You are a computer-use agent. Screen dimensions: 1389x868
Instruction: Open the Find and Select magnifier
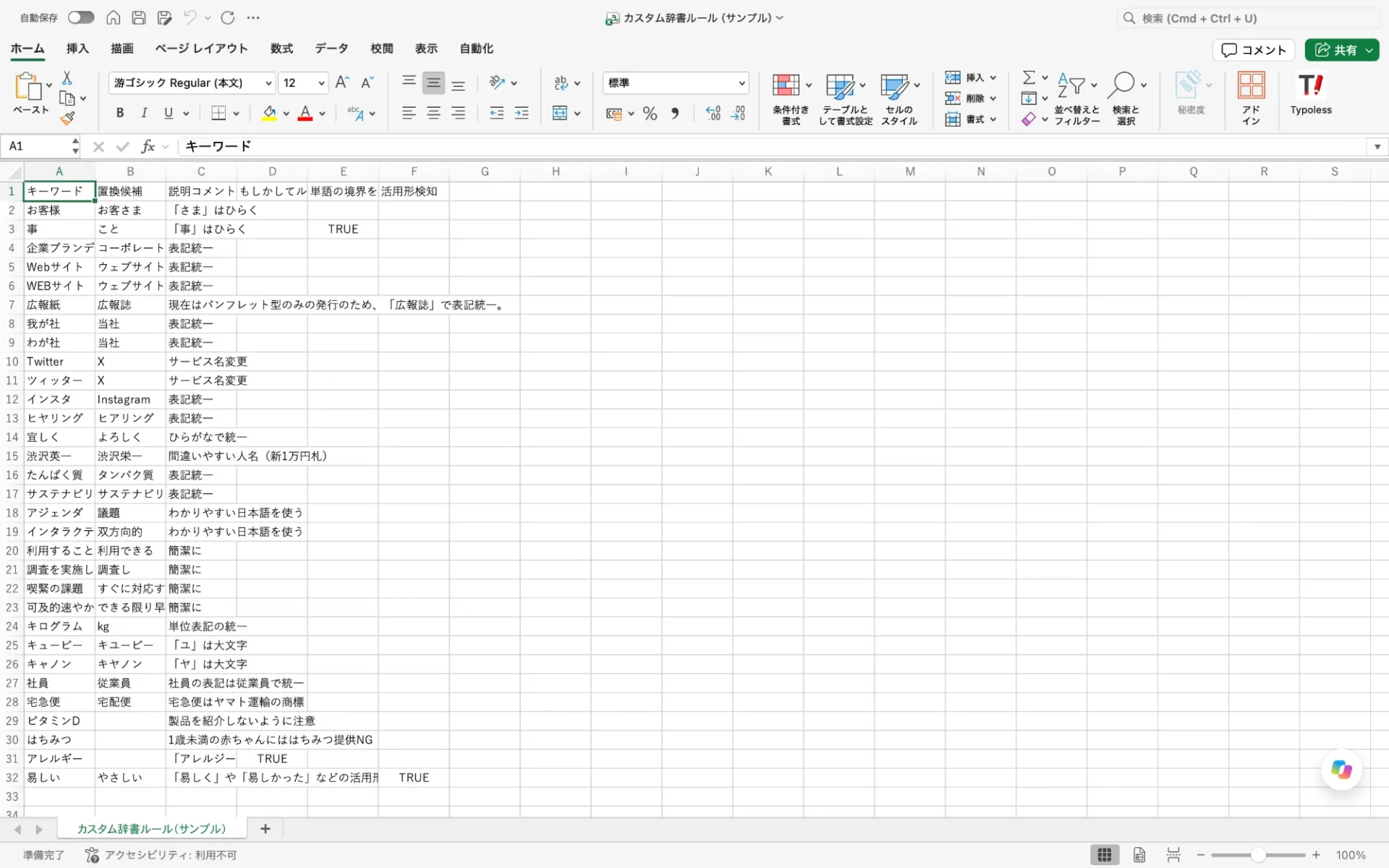tap(1126, 99)
